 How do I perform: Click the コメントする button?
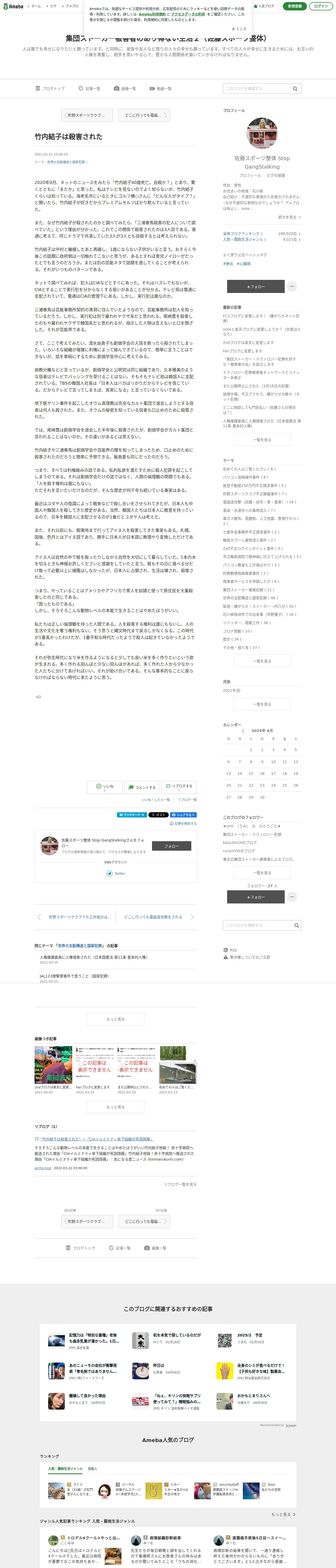[142, 787]
